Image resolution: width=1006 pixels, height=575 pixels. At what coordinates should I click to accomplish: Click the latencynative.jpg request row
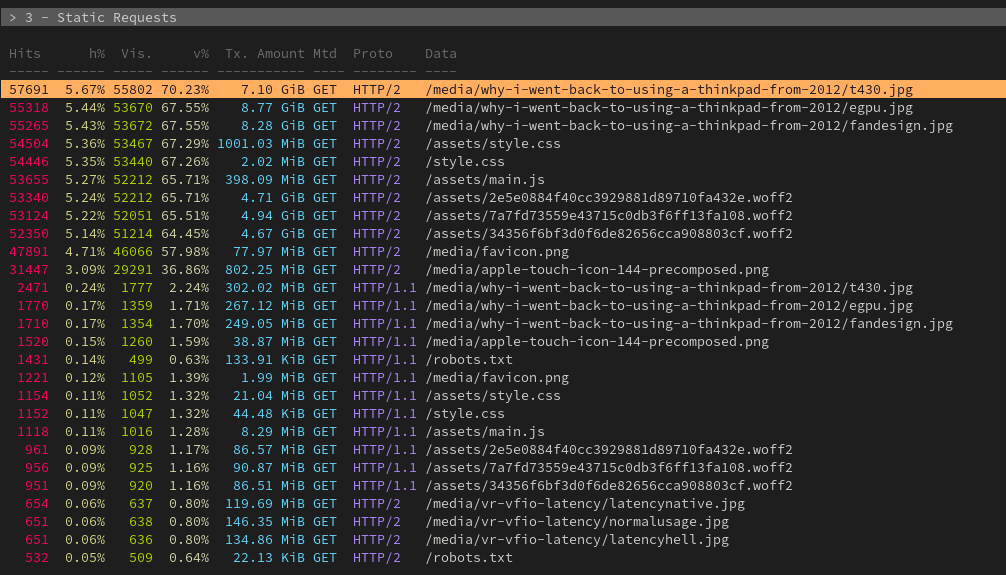[x=584, y=504]
